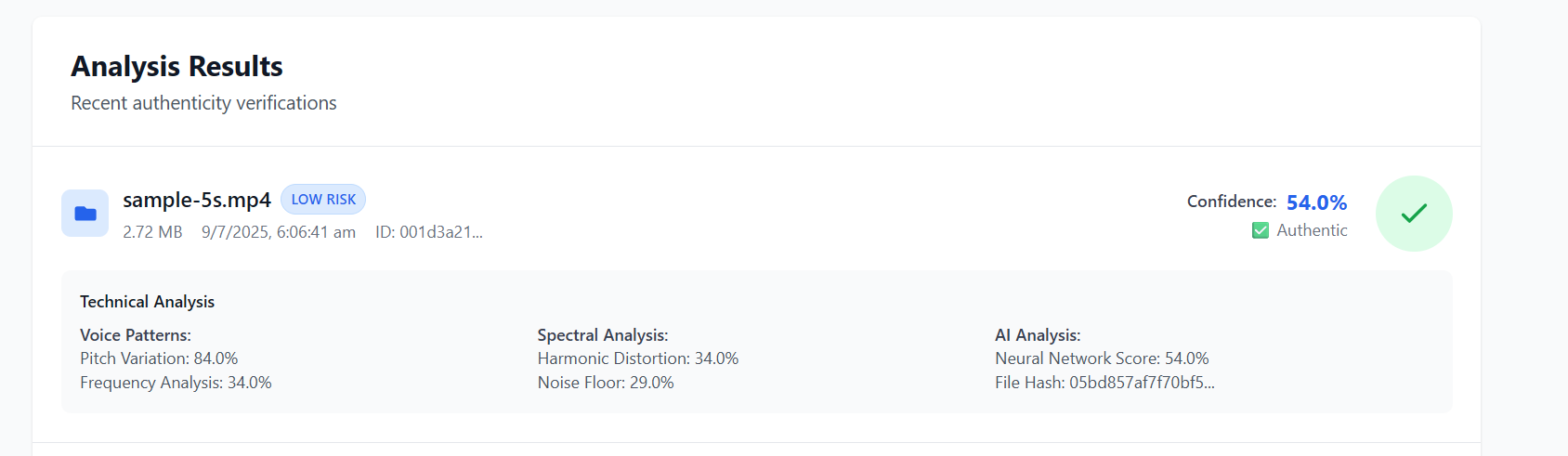The image size is (1568, 456).
Task: Click the green Authentic check emoji
Action: 1260,230
